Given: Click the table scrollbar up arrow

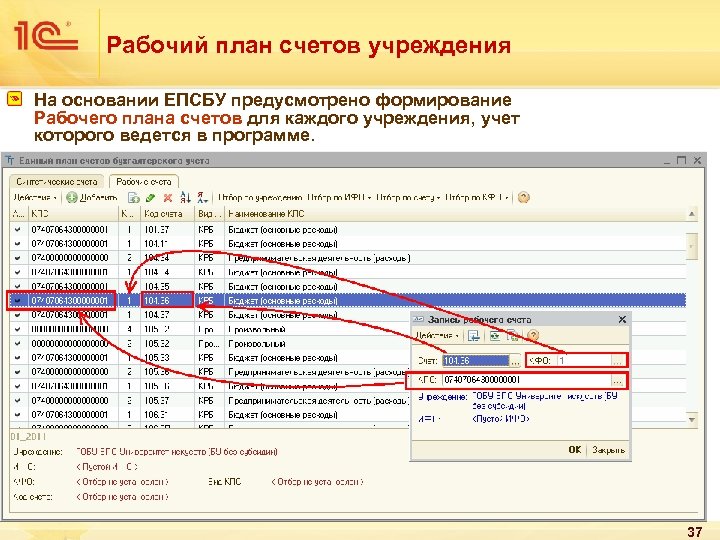Looking at the screenshot, I should tap(692, 214).
